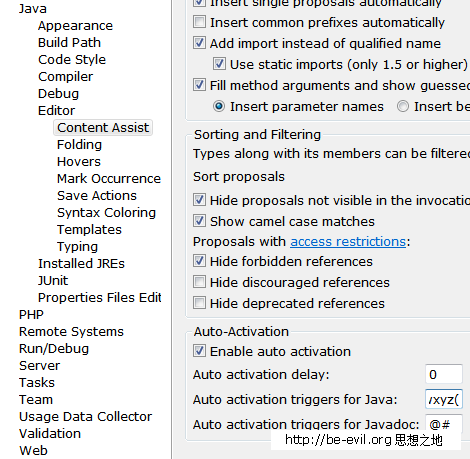Enable Hide discouraged references
The width and height of the screenshot is (470, 459).
[199, 282]
